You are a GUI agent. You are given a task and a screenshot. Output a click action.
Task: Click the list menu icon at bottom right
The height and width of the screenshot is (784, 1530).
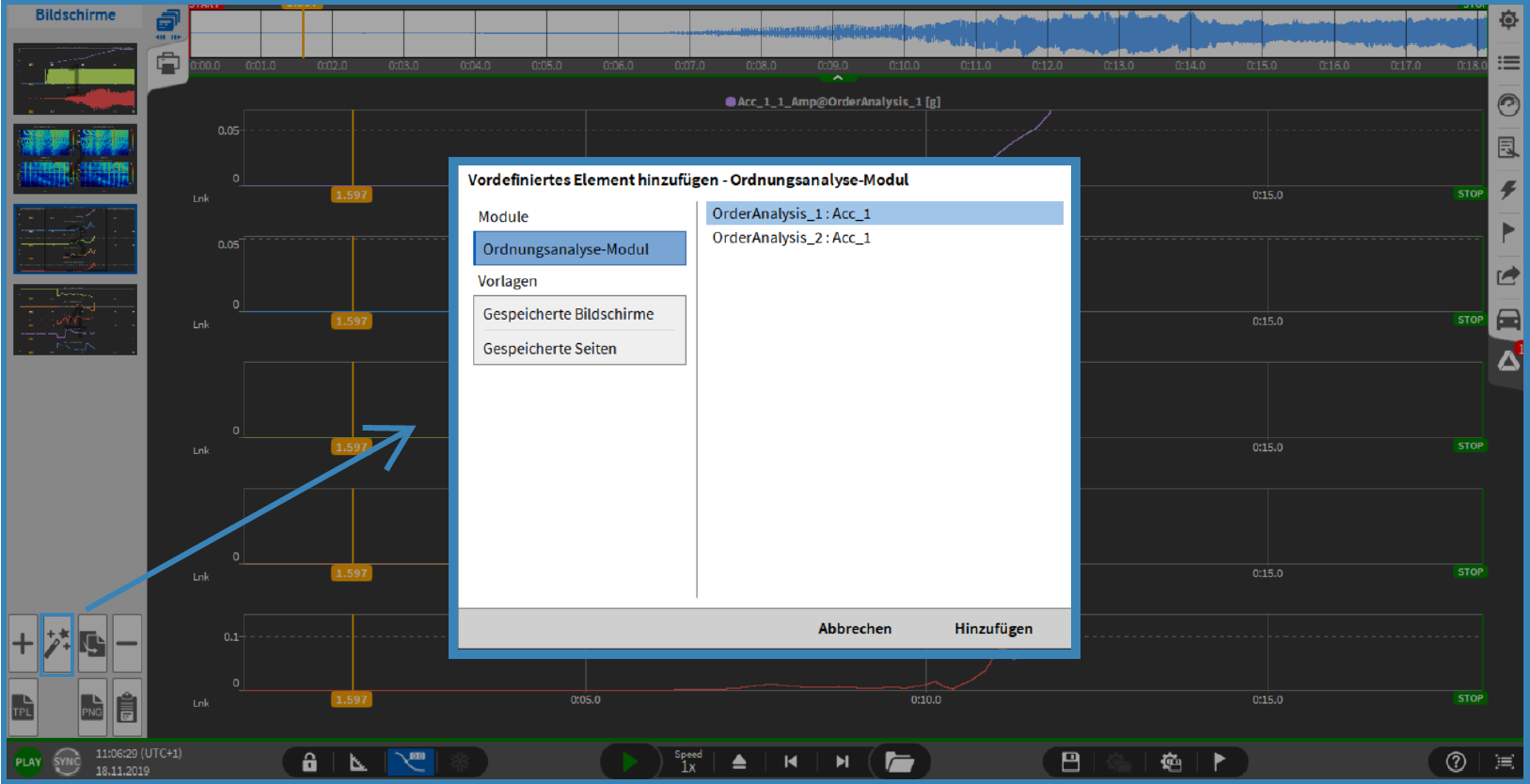pos(1505,761)
